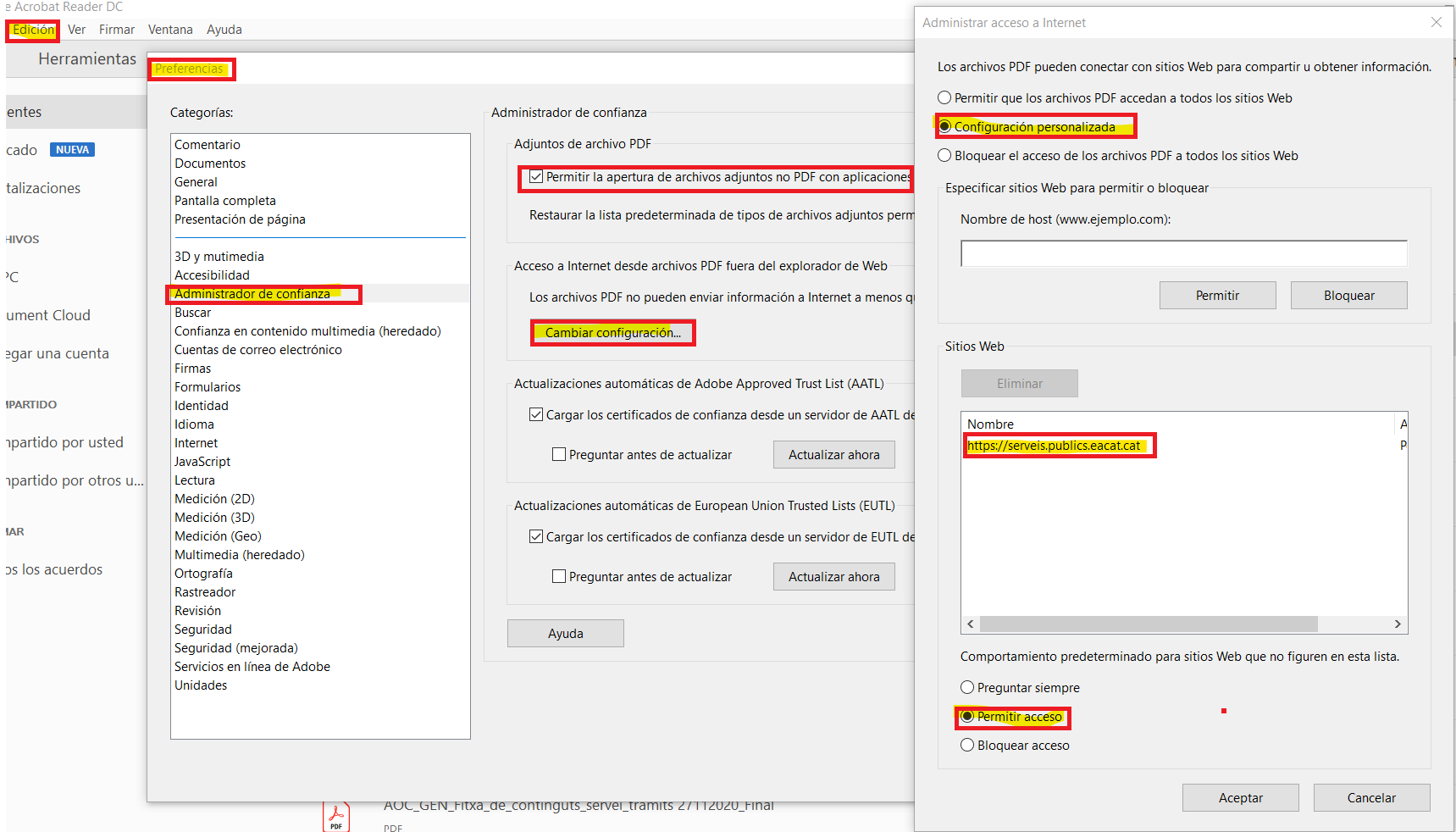
Task: Select Administrador de confianza category
Action: (252, 294)
